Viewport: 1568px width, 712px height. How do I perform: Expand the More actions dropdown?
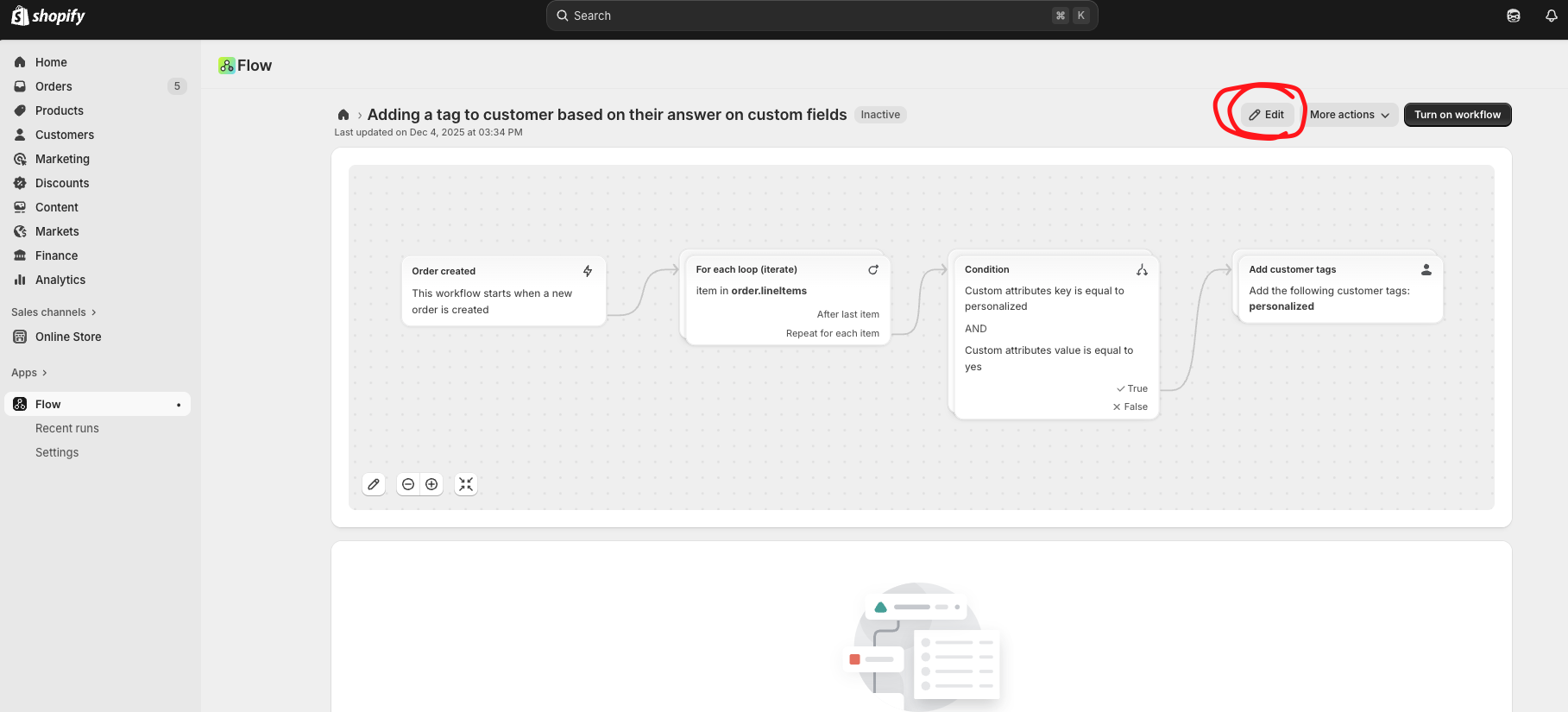tap(1349, 115)
